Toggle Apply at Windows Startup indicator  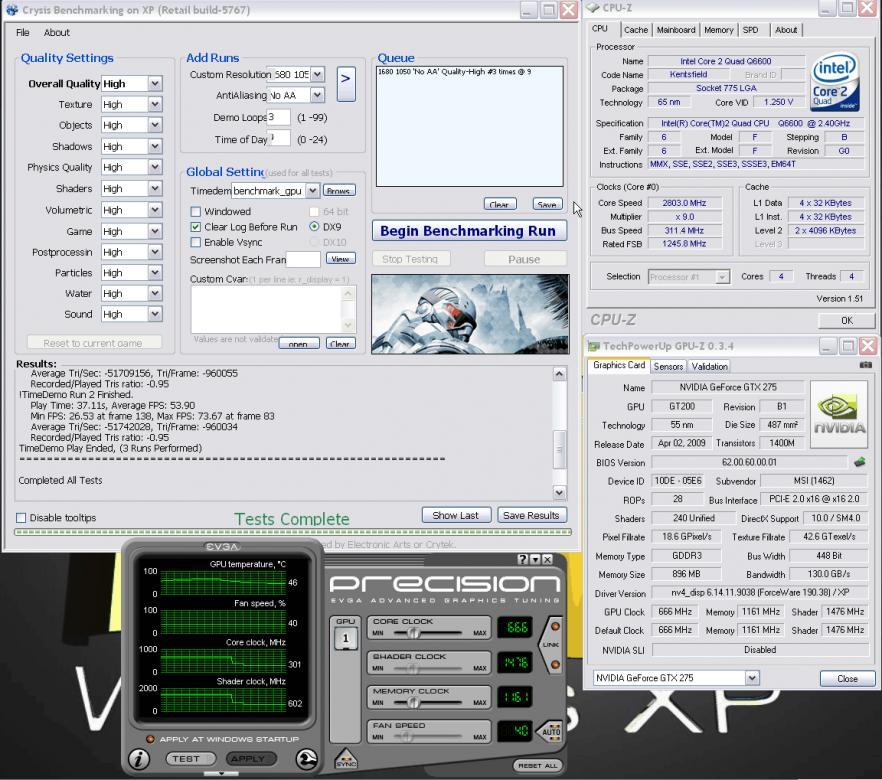point(150,739)
